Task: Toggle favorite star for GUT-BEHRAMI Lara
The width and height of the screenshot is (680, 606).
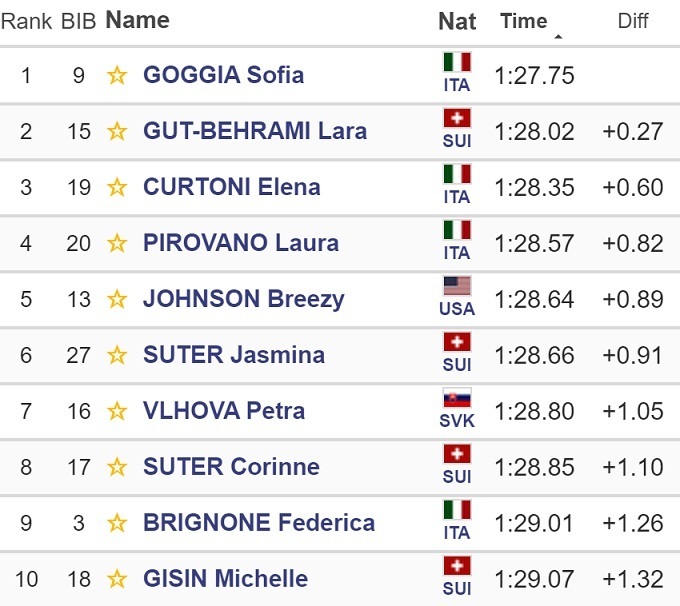Action: [117, 131]
